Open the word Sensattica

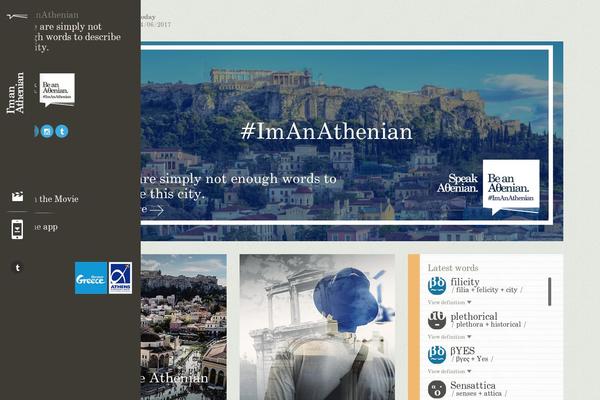point(473,385)
